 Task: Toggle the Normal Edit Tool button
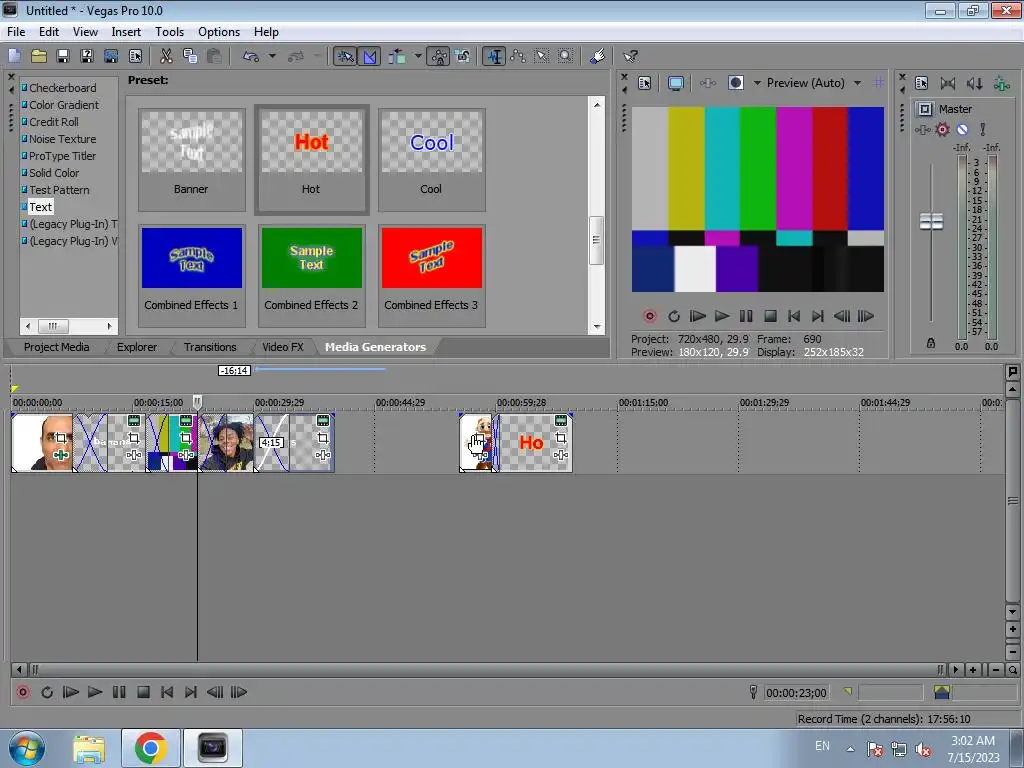(494, 56)
